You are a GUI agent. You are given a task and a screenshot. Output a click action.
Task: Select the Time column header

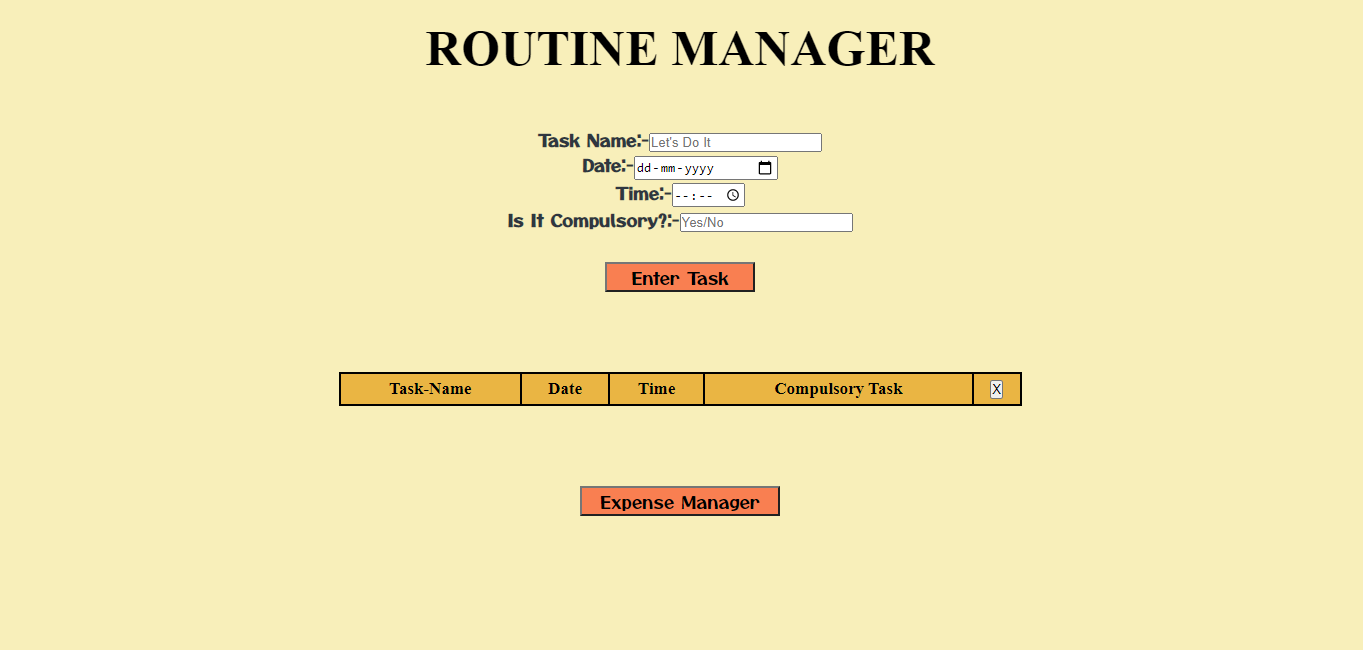click(x=656, y=389)
